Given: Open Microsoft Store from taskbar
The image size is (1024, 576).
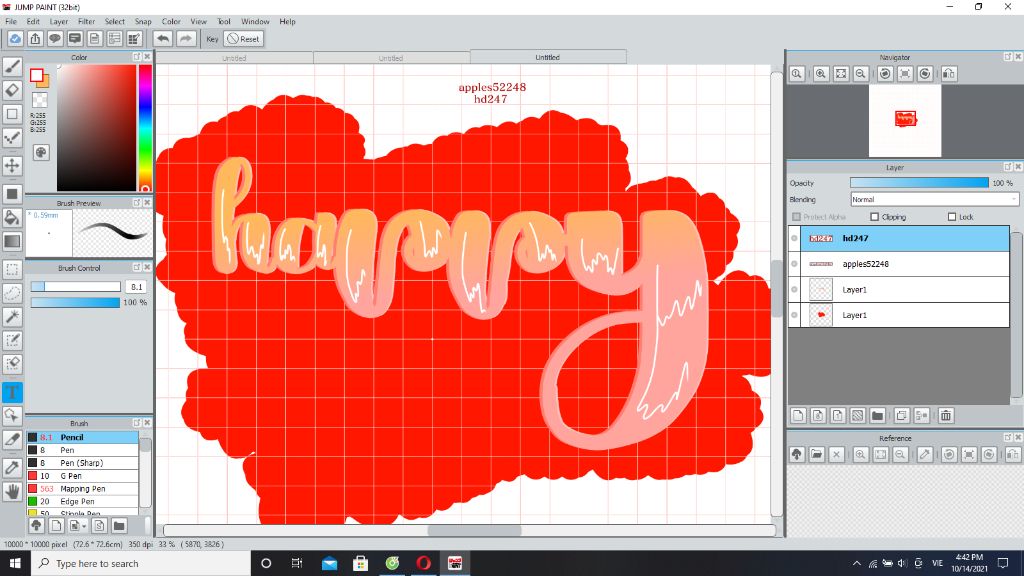Looking at the screenshot, I should 360,563.
